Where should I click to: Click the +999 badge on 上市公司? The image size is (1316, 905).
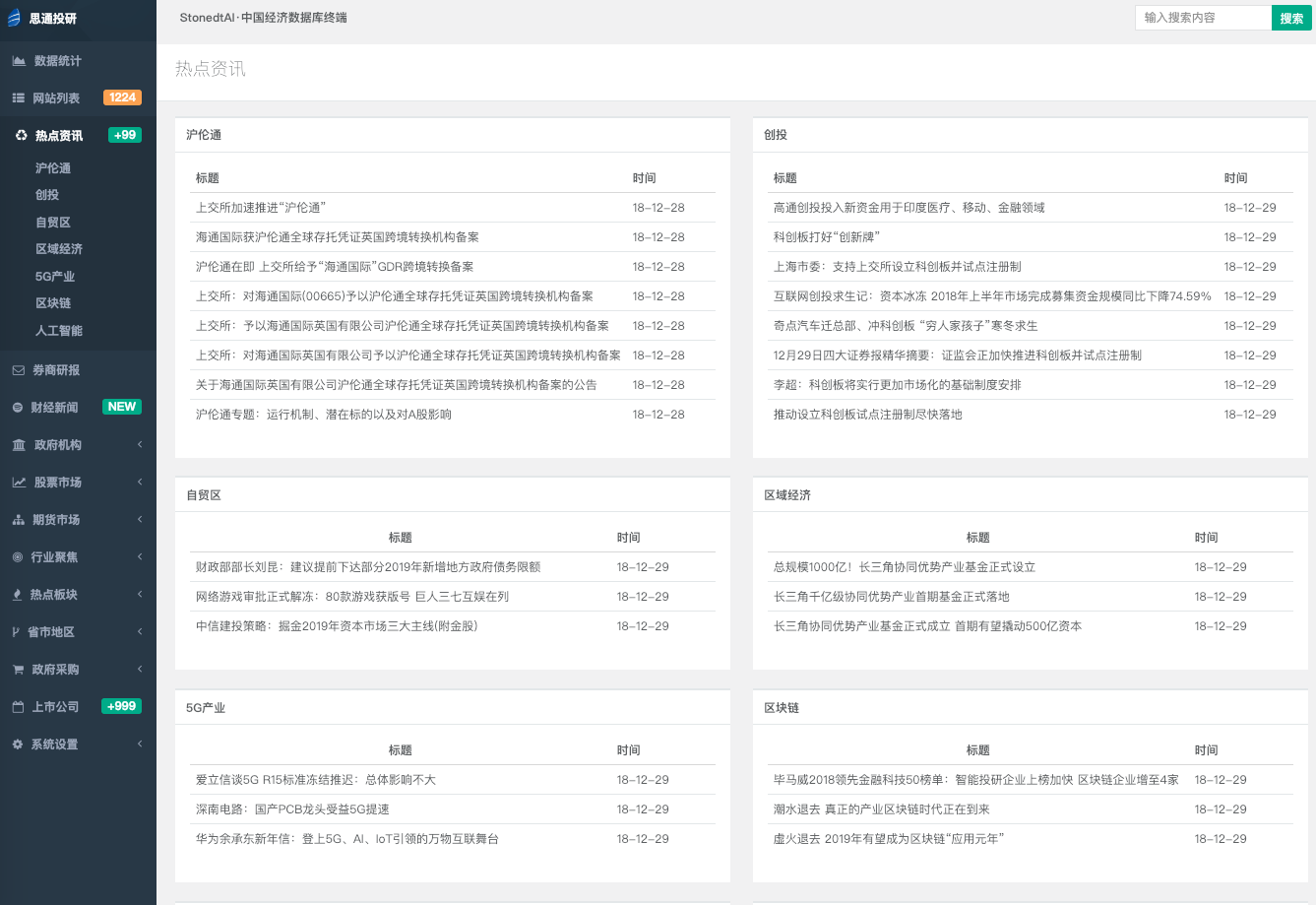pos(122,706)
